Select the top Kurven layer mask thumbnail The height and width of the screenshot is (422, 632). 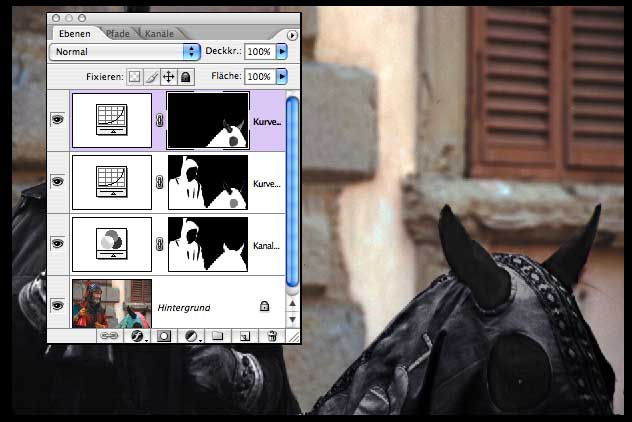pyautogui.click(x=208, y=121)
